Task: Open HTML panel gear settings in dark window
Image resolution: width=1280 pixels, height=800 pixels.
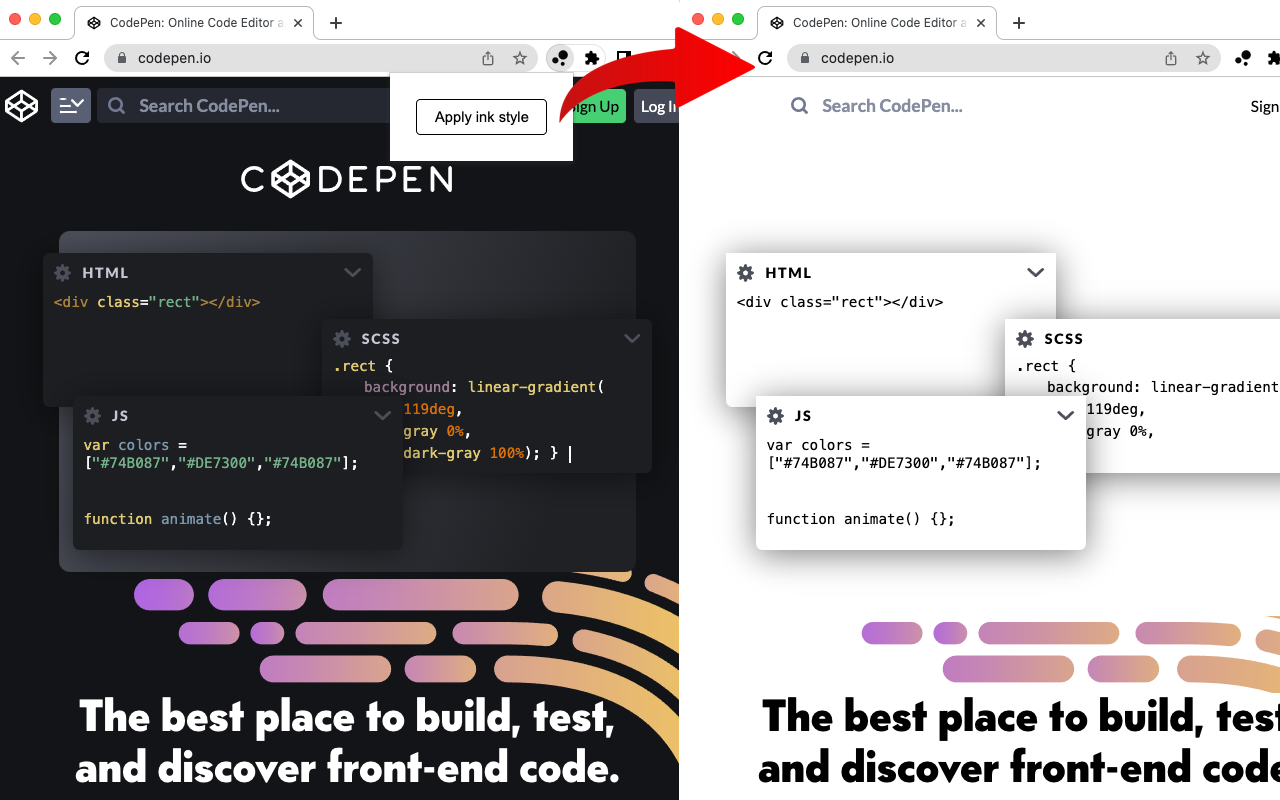Action: pos(63,273)
